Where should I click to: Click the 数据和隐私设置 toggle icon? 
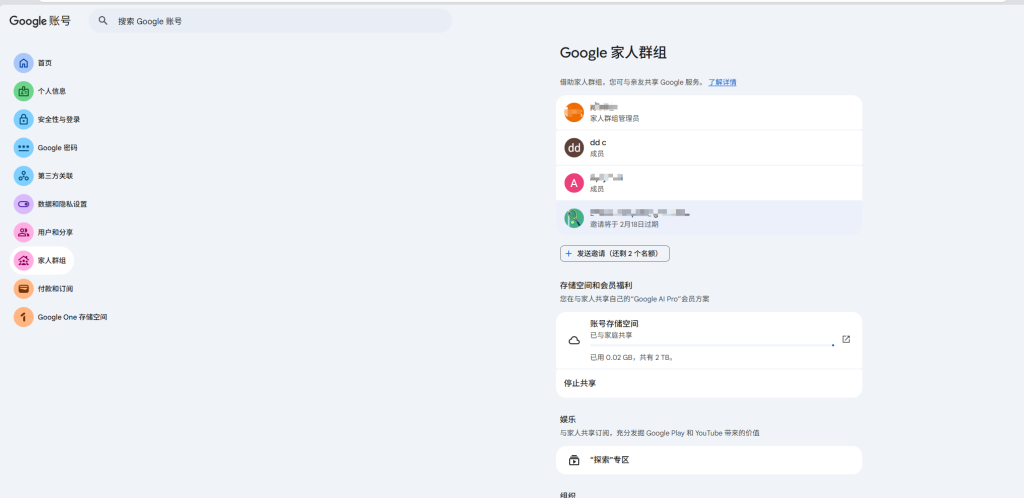(x=24, y=204)
